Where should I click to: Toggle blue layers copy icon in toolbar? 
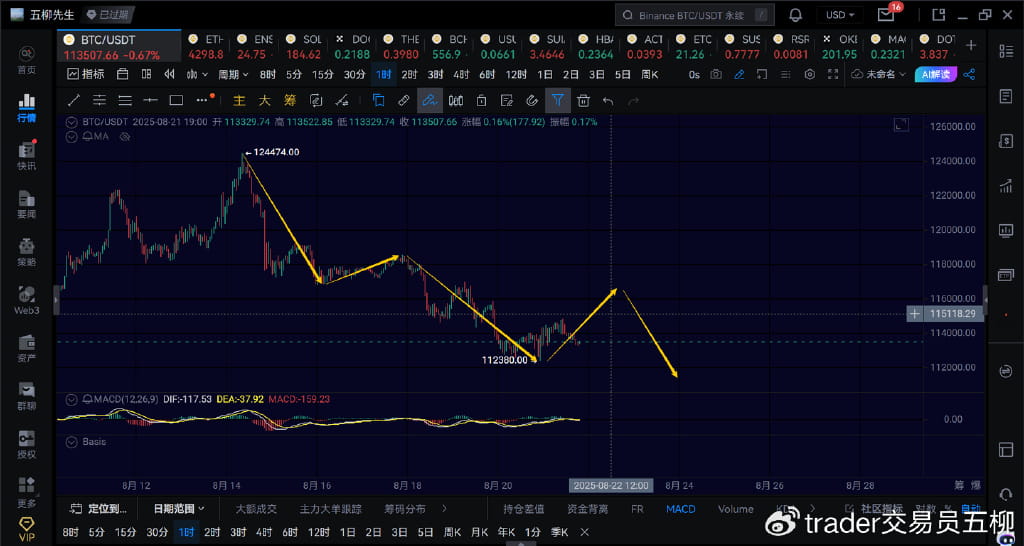tap(378, 101)
